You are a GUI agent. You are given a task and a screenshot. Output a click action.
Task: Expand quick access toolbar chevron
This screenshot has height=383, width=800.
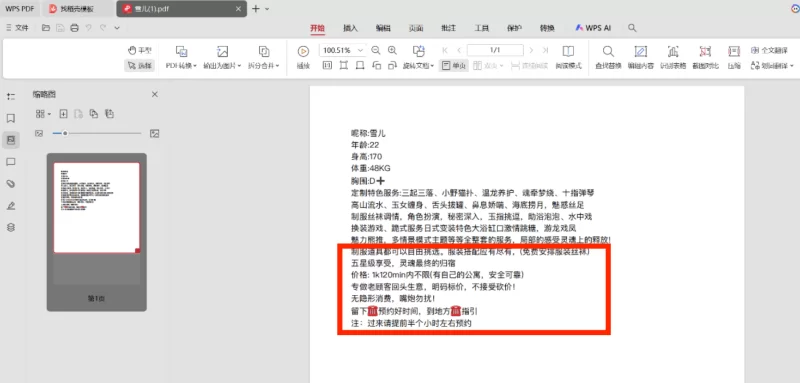pos(117,28)
